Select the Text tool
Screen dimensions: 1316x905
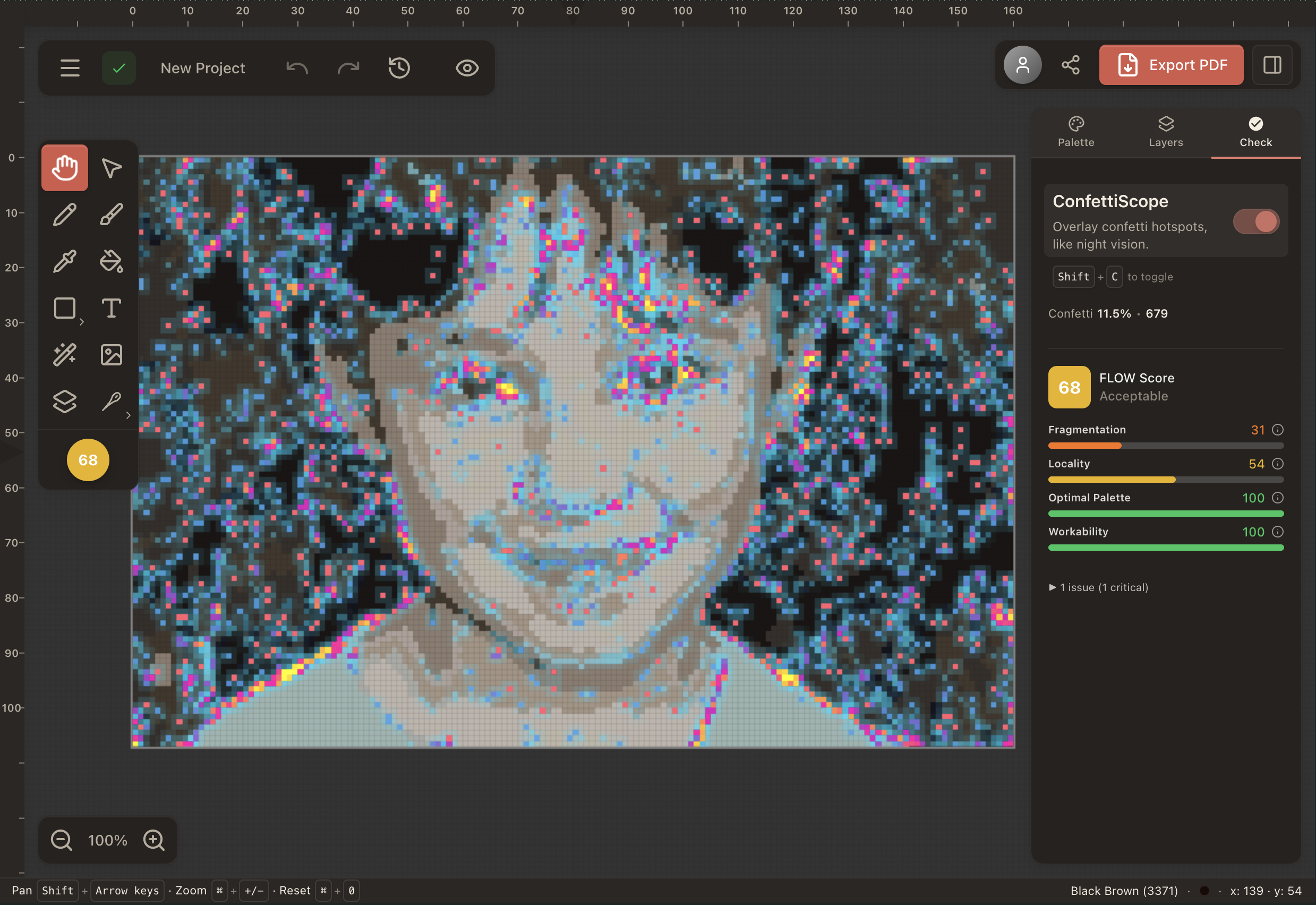point(111,309)
